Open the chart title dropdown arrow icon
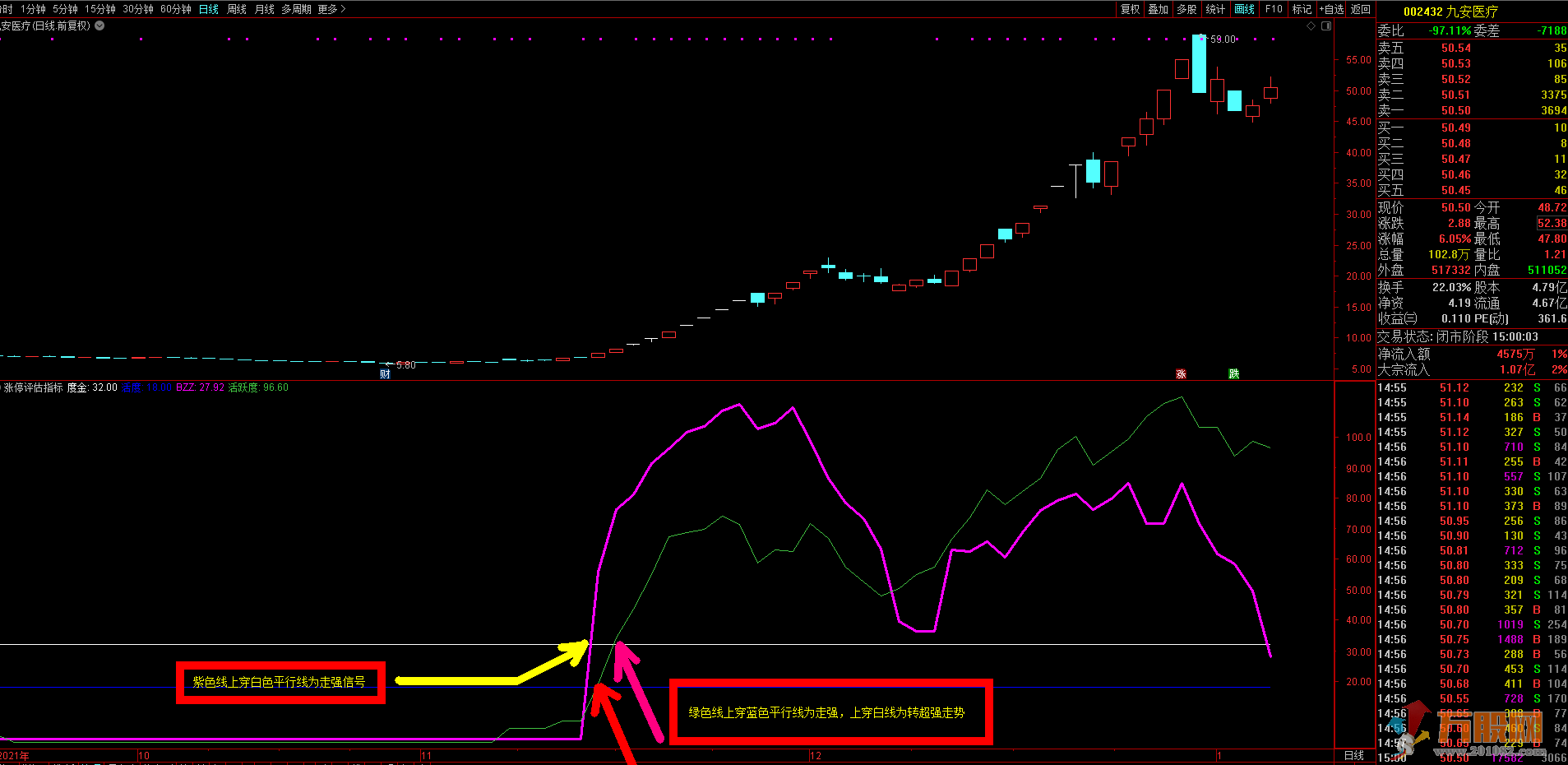 pos(99,25)
